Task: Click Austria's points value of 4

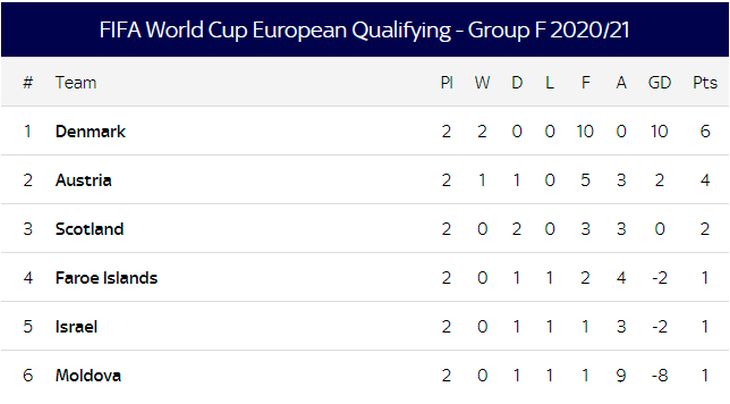Action: coord(705,181)
